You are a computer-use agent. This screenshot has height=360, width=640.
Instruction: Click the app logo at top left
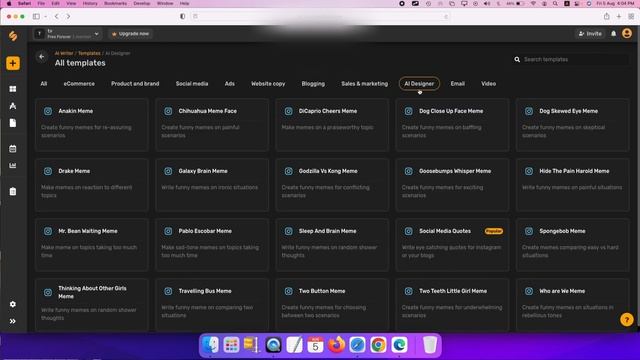pyautogui.click(x=13, y=36)
